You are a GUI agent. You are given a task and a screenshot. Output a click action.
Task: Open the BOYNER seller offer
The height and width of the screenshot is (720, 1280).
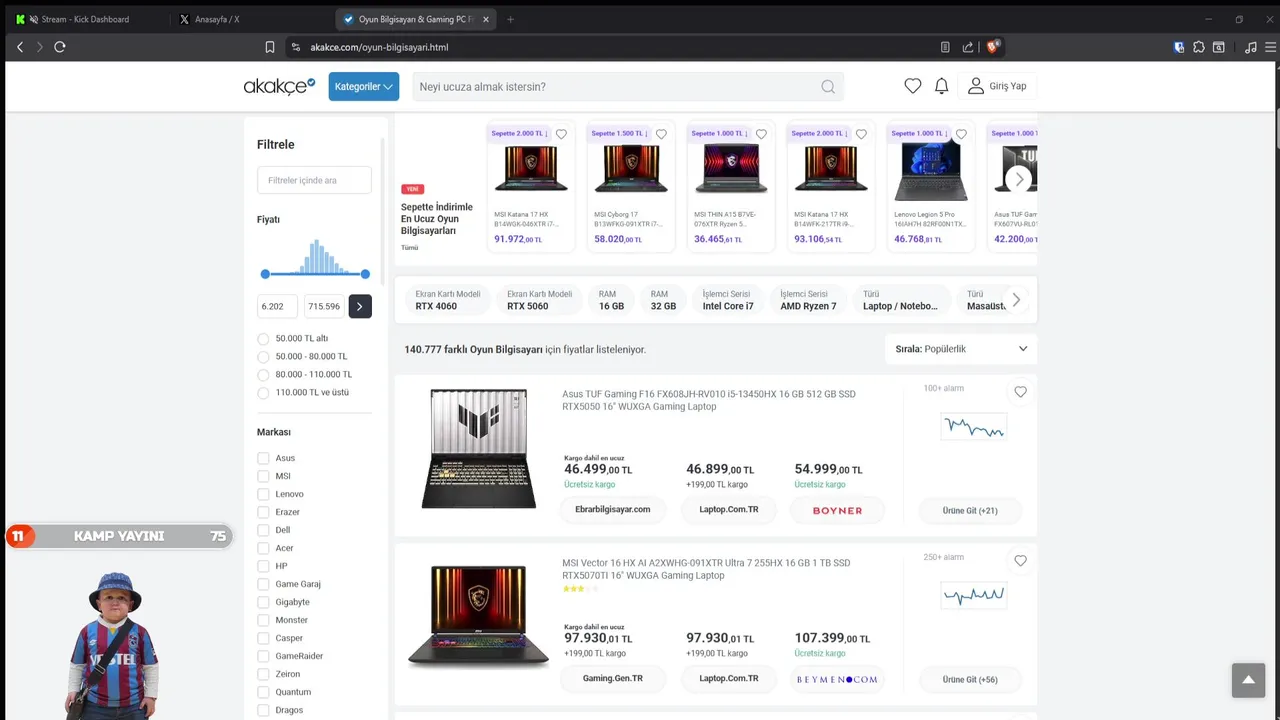[x=837, y=510]
